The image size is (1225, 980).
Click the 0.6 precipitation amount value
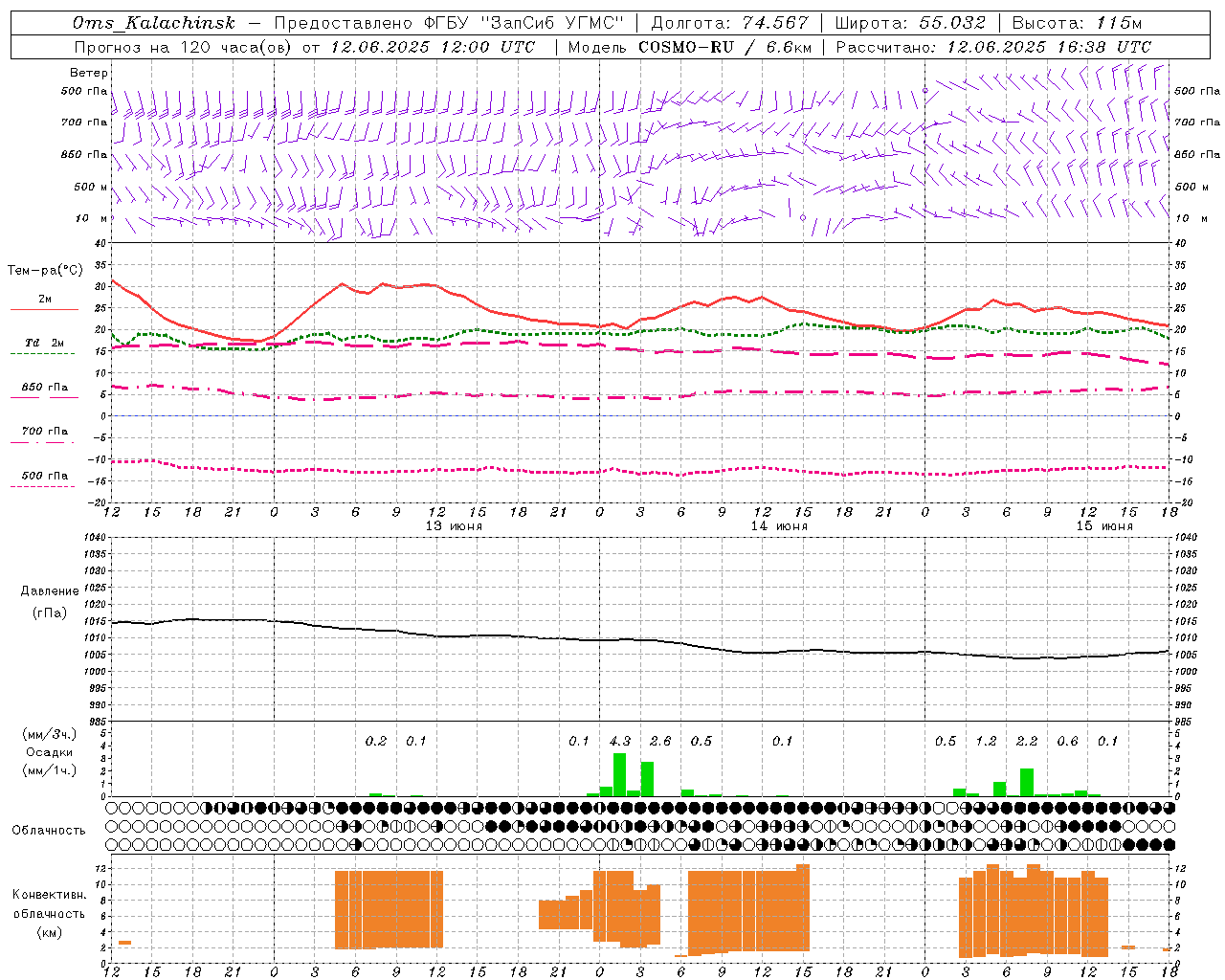pyautogui.click(x=1067, y=742)
